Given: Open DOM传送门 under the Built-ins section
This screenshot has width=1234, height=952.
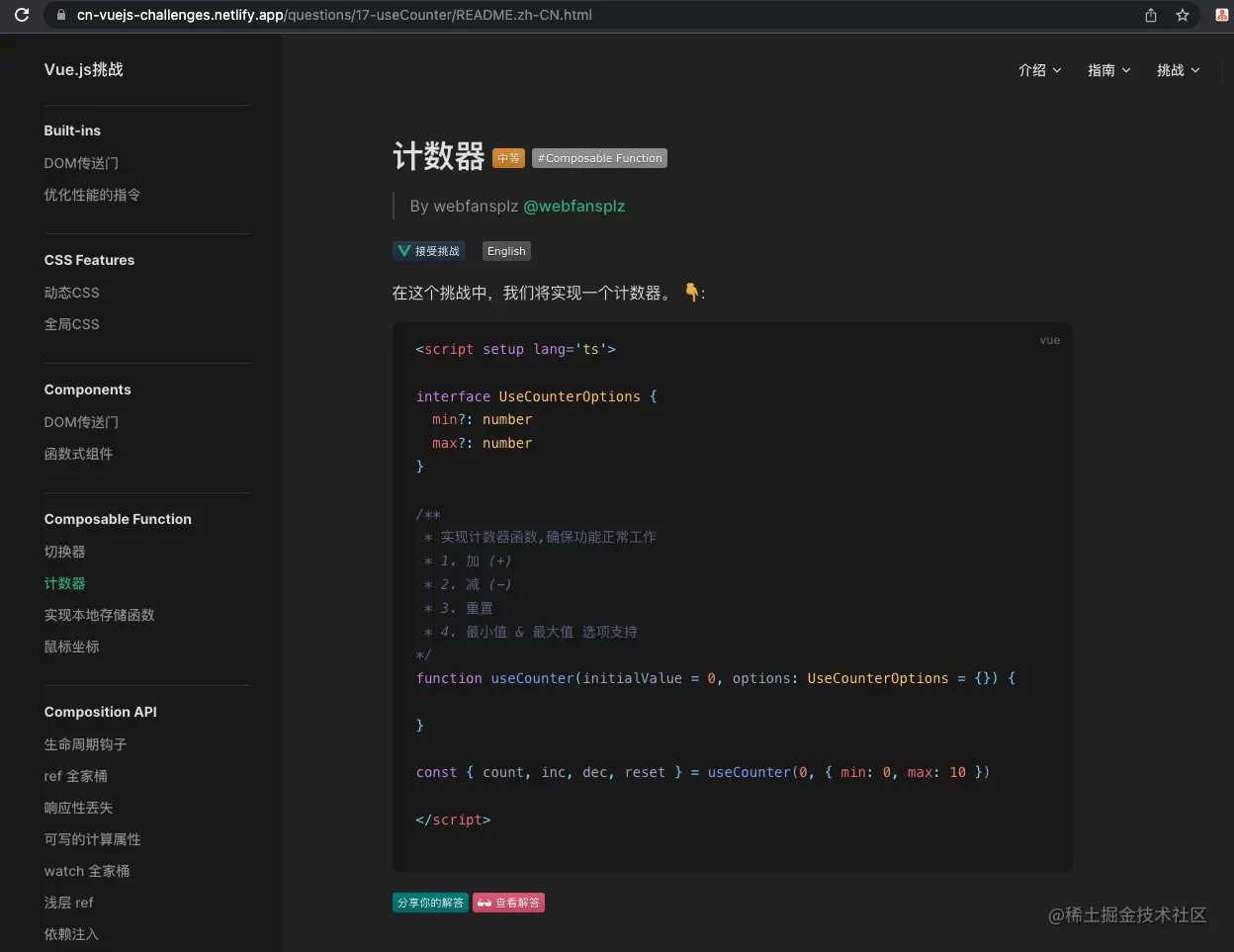Looking at the screenshot, I should pyautogui.click(x=81, y=163).
